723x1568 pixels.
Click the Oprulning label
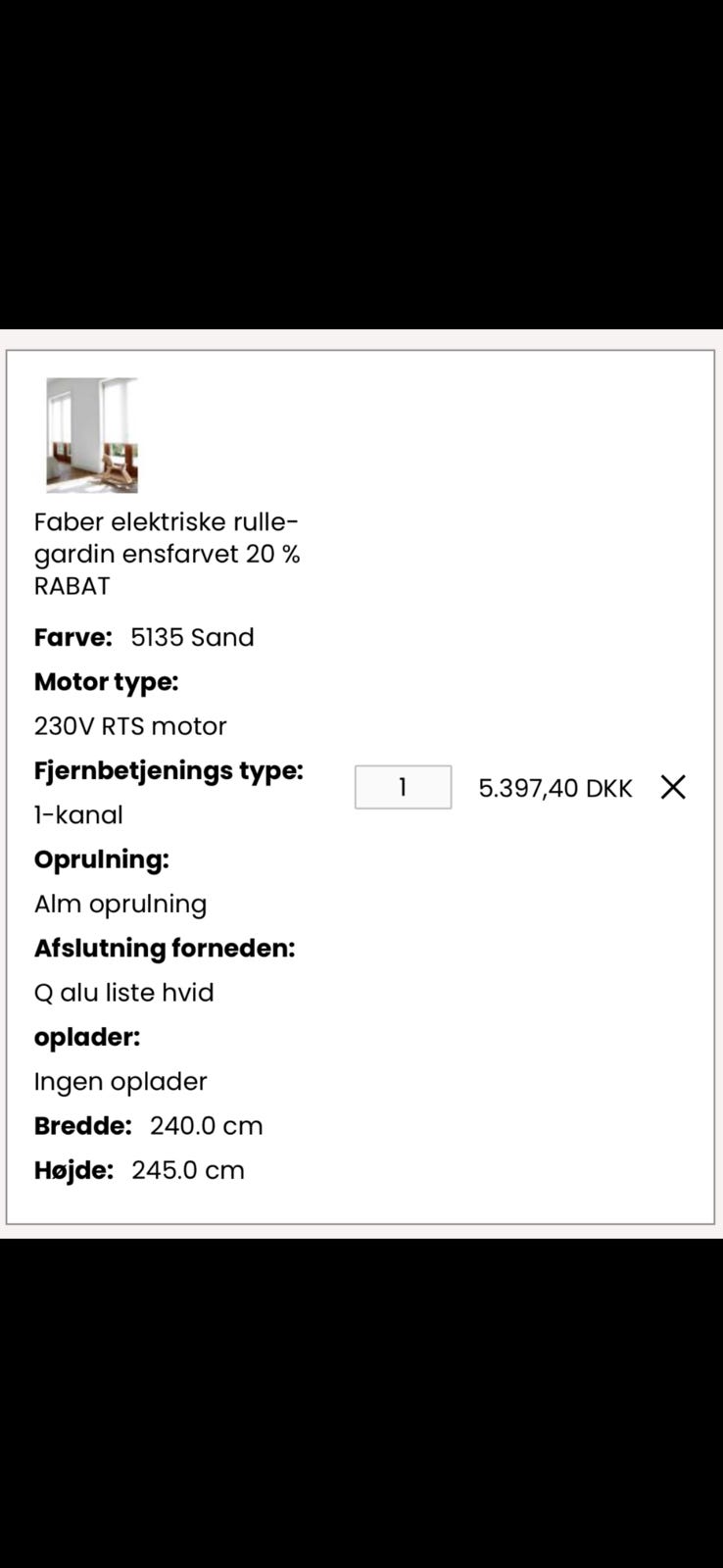pos(101,859)
